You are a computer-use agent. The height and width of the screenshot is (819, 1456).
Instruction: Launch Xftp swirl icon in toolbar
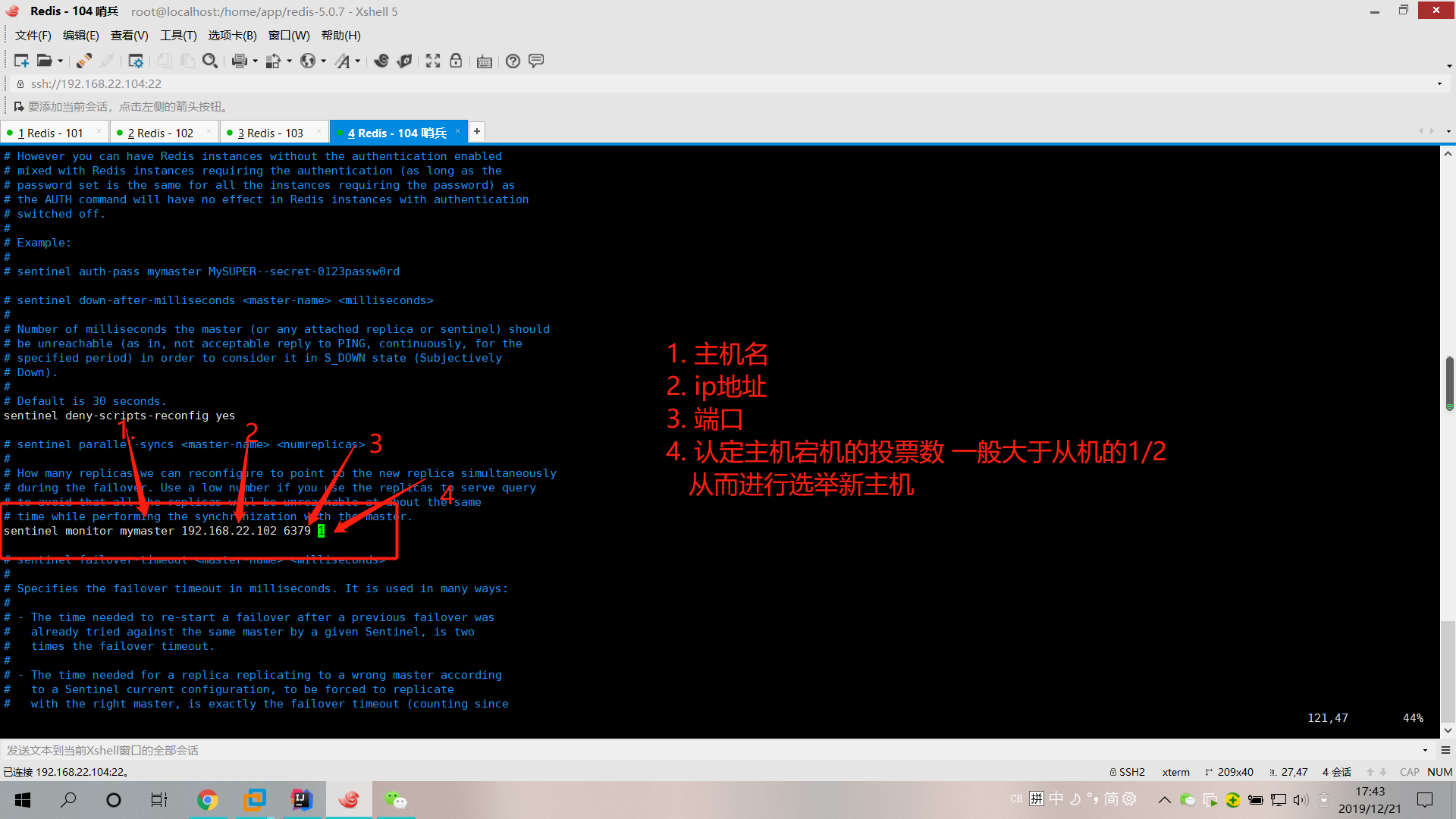pos(381,61)
